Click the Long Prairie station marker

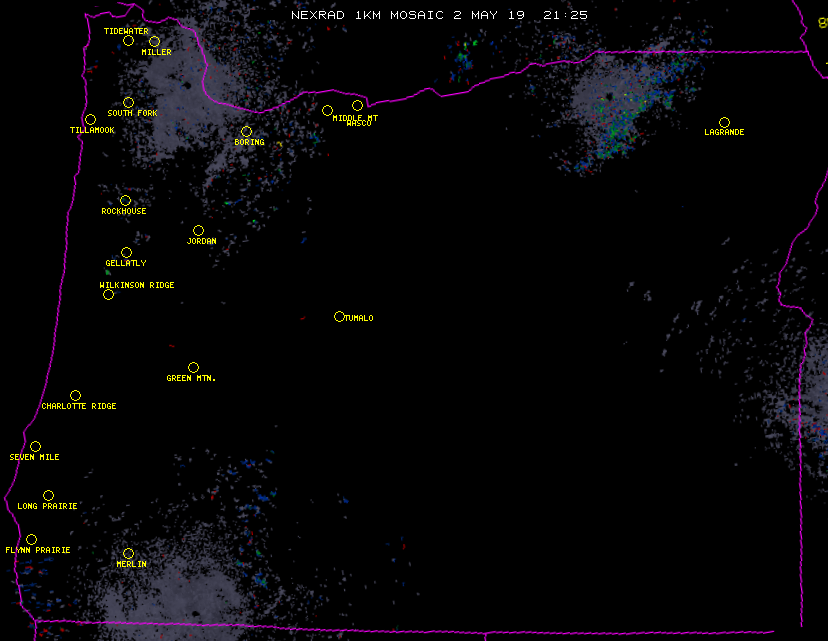48,496
